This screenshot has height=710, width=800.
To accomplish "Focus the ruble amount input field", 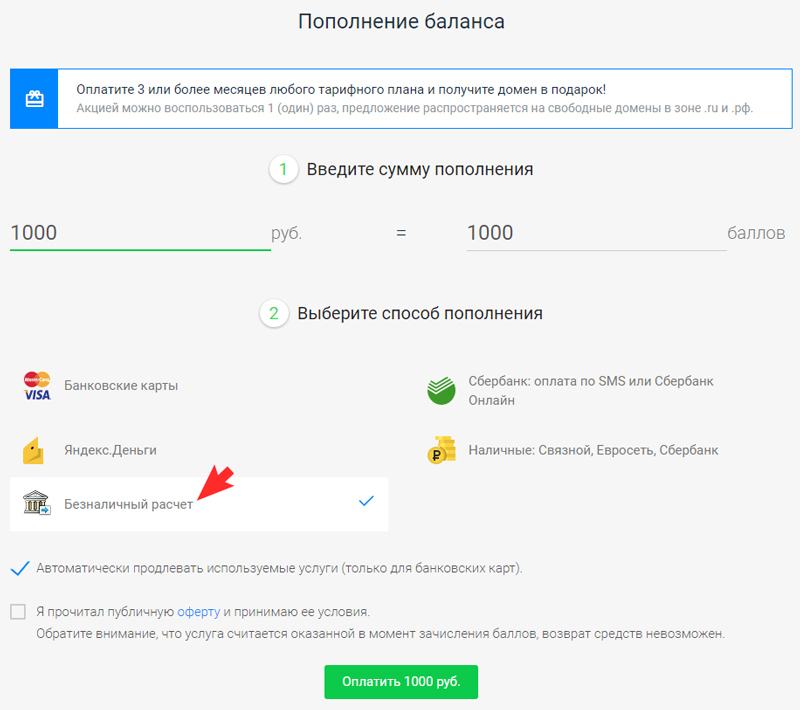I will (140, 233).
